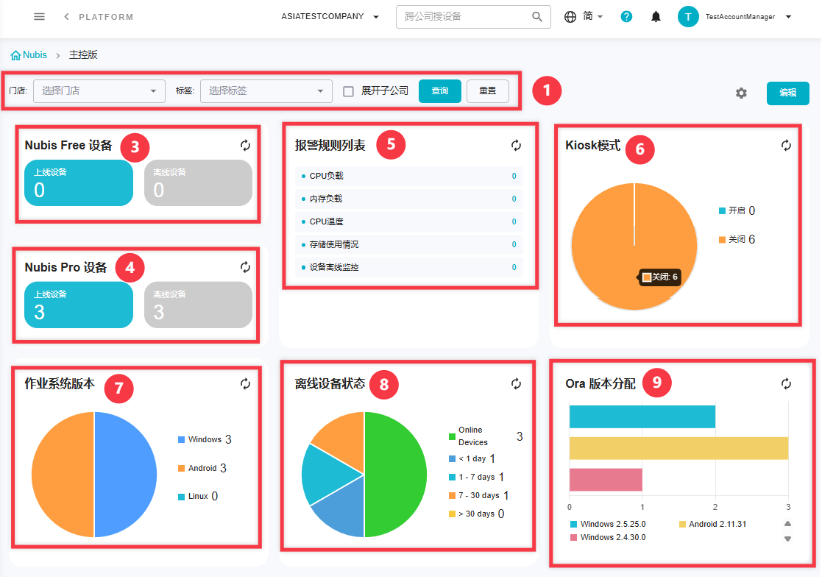Go to Nubis home breadcrumb
Screen dimensions: 821x577
point(29,55)
